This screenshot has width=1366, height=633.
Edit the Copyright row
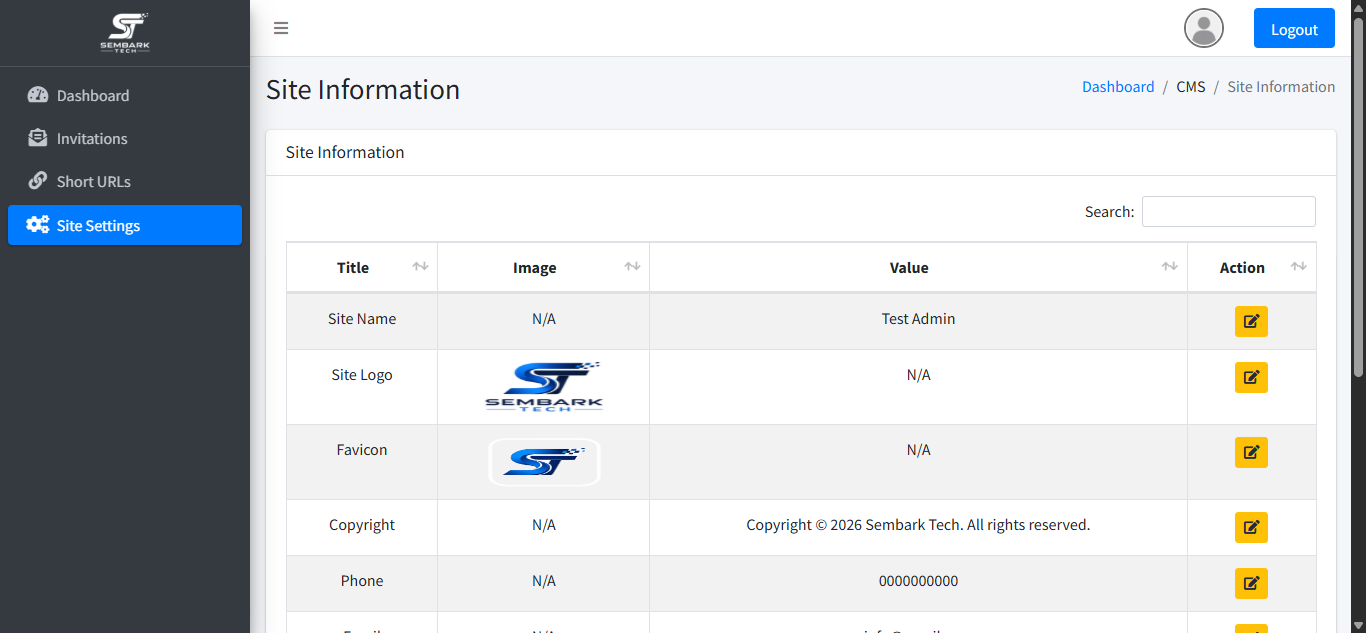1251,527
